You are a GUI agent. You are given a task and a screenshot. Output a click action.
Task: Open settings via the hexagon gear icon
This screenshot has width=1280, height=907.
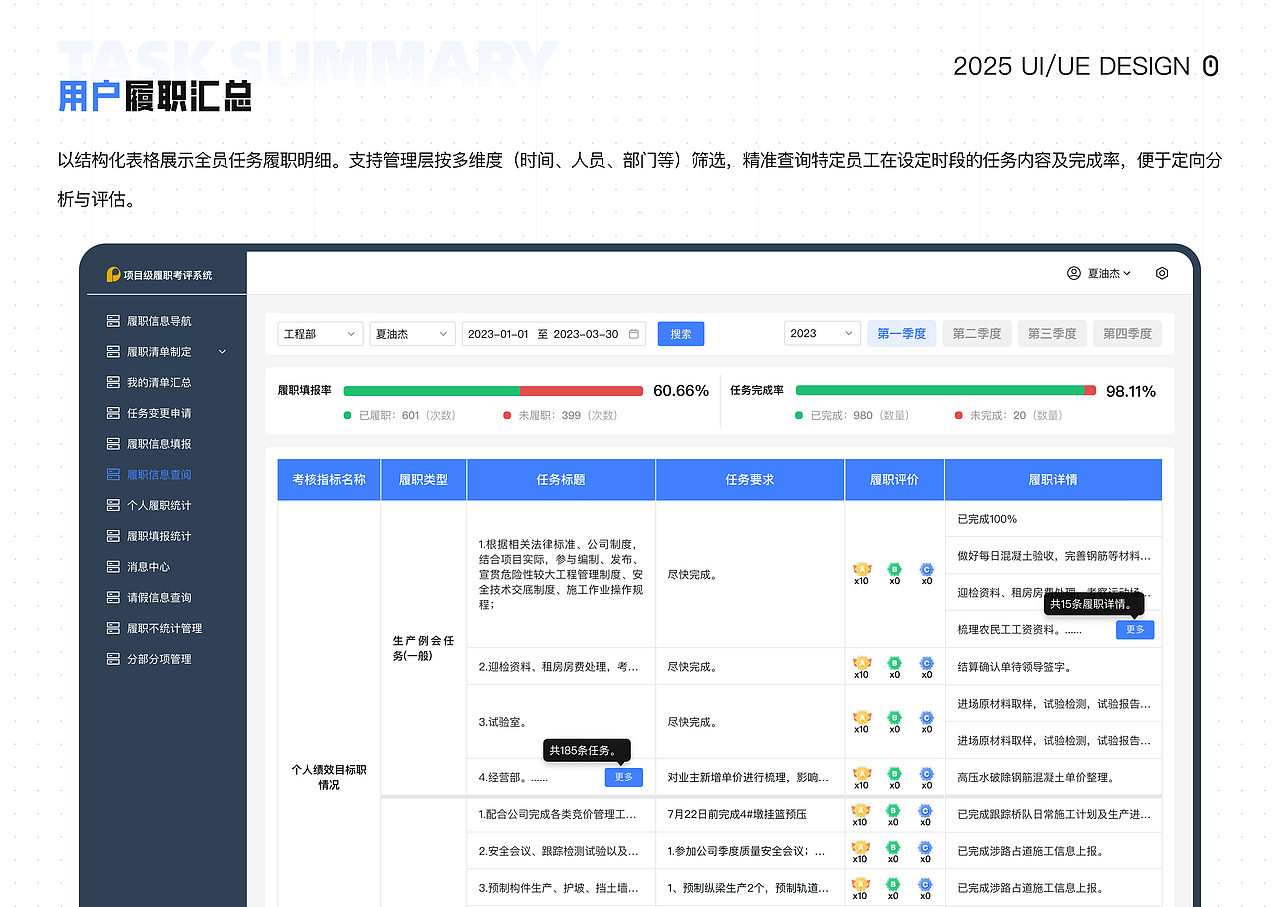(x=1162, y=273)
